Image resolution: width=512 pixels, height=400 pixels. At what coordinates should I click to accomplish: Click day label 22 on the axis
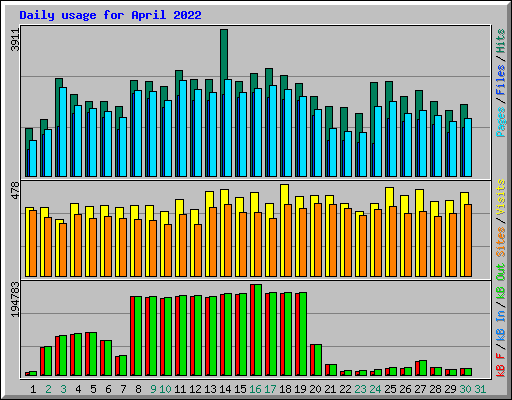[345, 389]
